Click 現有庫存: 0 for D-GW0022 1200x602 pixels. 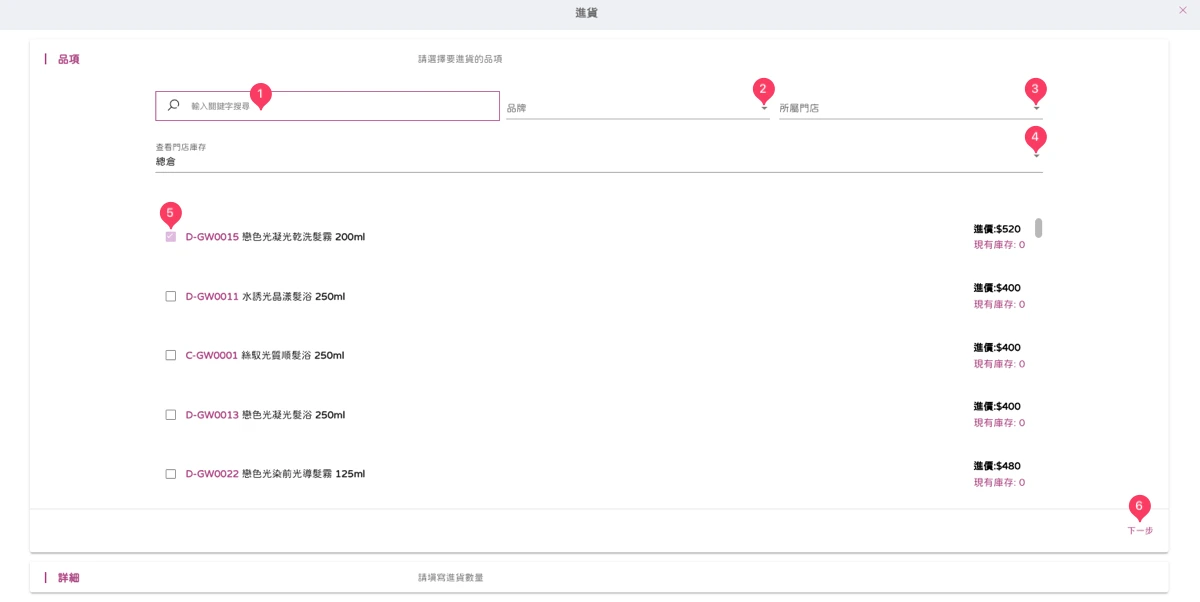(999, 482)
